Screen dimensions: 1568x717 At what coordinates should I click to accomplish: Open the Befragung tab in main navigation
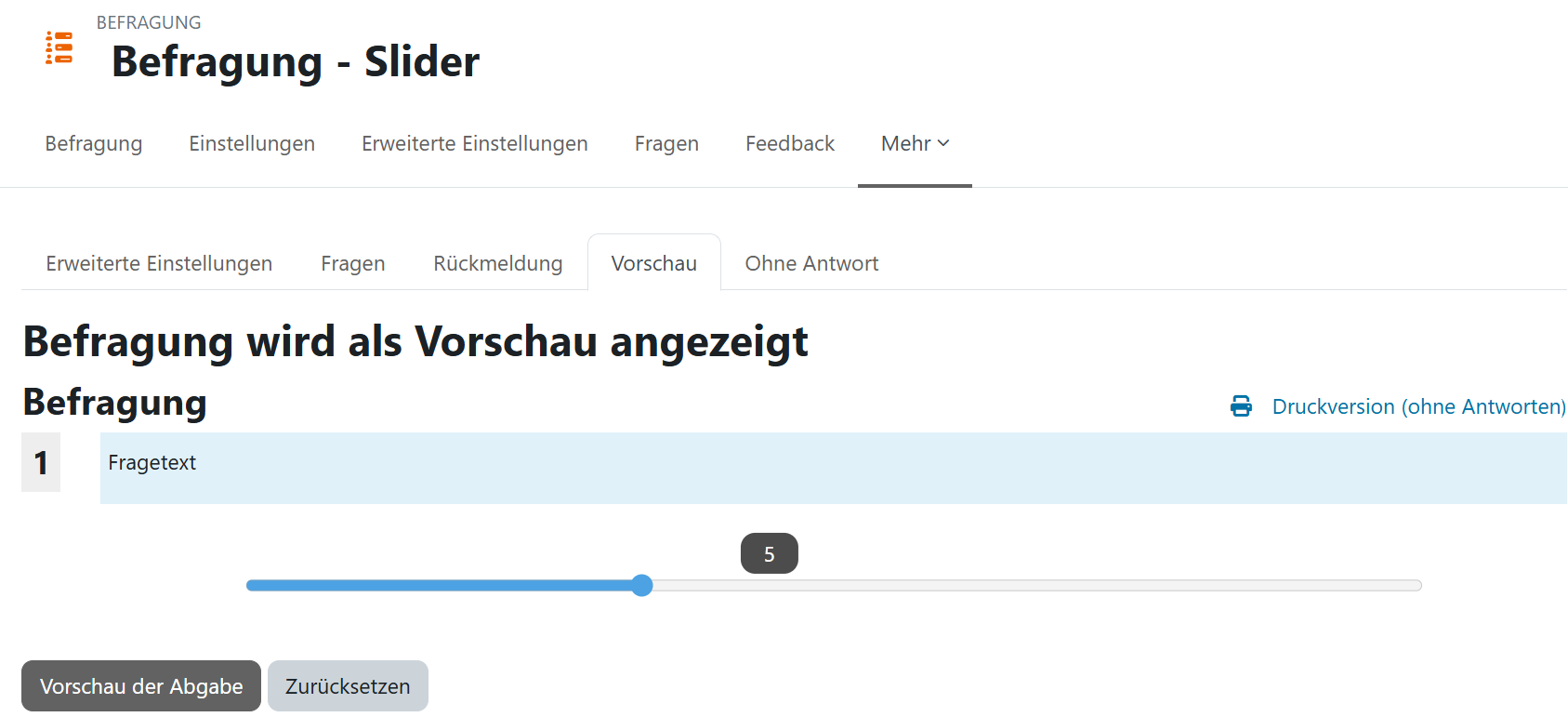coord(94,144)
